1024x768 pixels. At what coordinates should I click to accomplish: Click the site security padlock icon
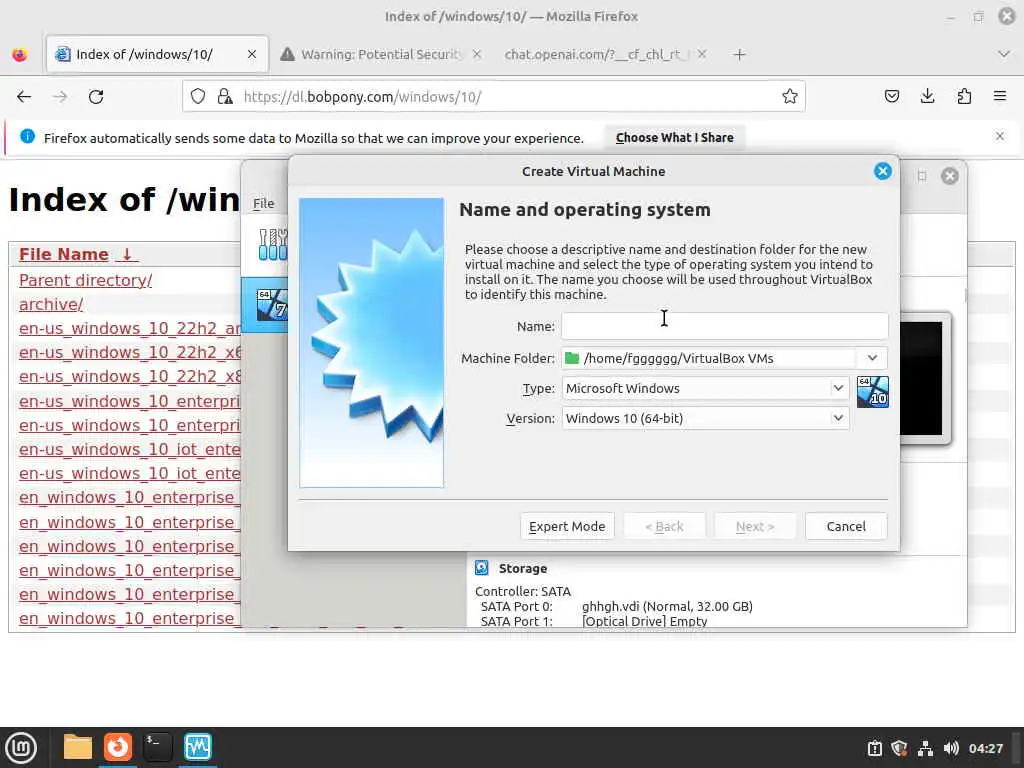point(225,97)
